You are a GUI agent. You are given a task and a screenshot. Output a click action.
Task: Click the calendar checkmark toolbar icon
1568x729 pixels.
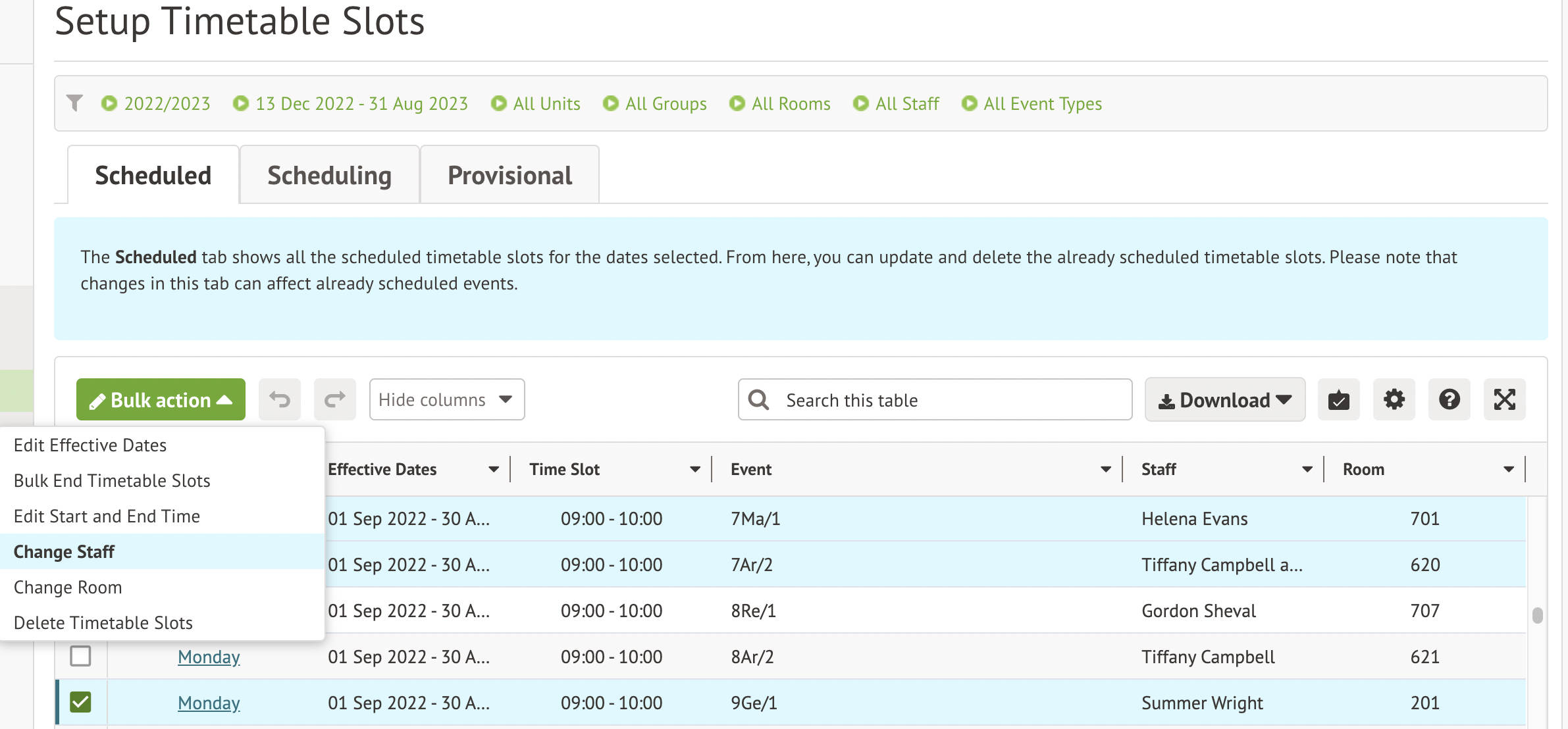coord(1338,399)
